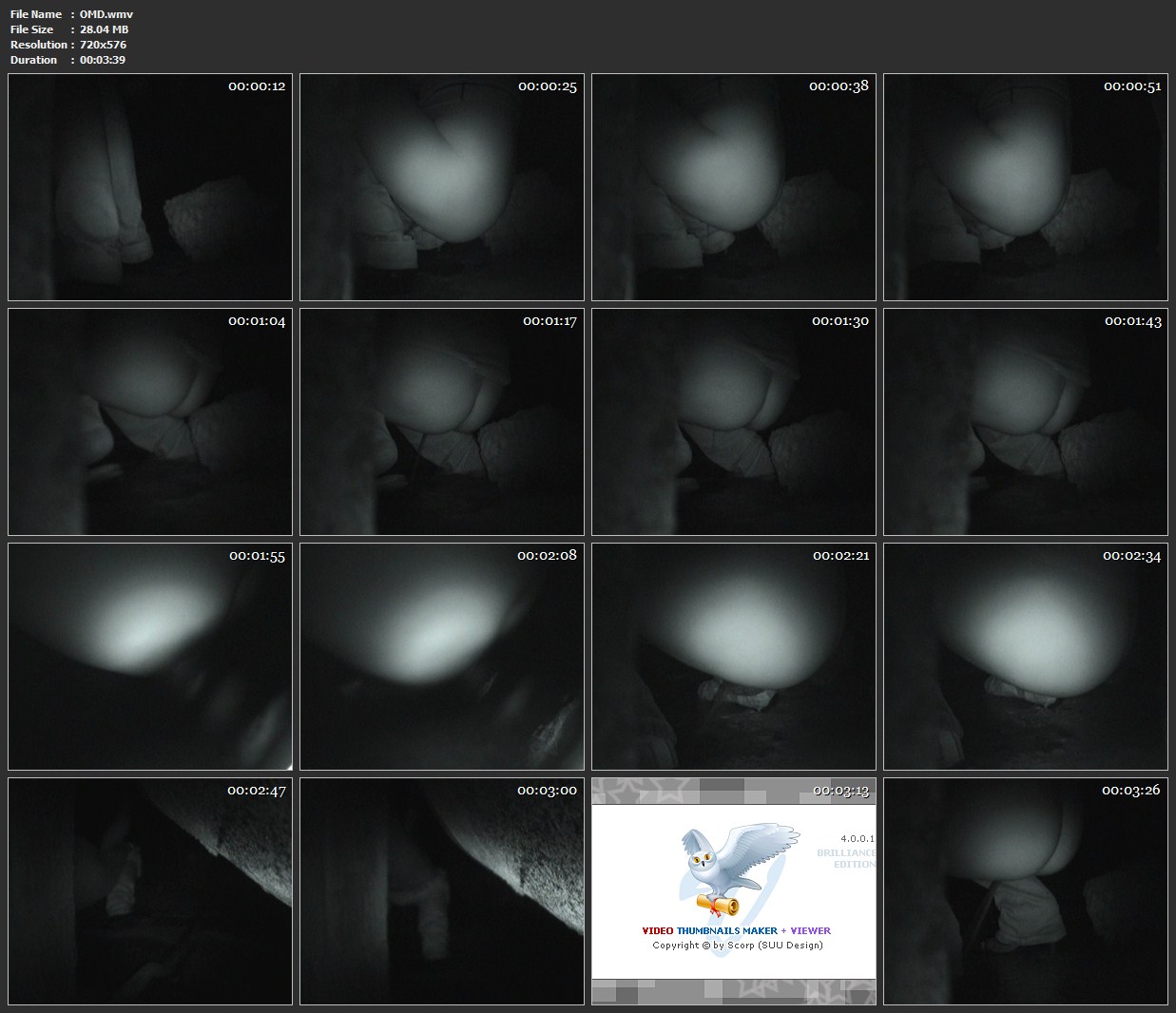Select the thumbnail marked 00:02:21
The height and width of the screenshot is (1013, 1176).
(x=734, y=657)
